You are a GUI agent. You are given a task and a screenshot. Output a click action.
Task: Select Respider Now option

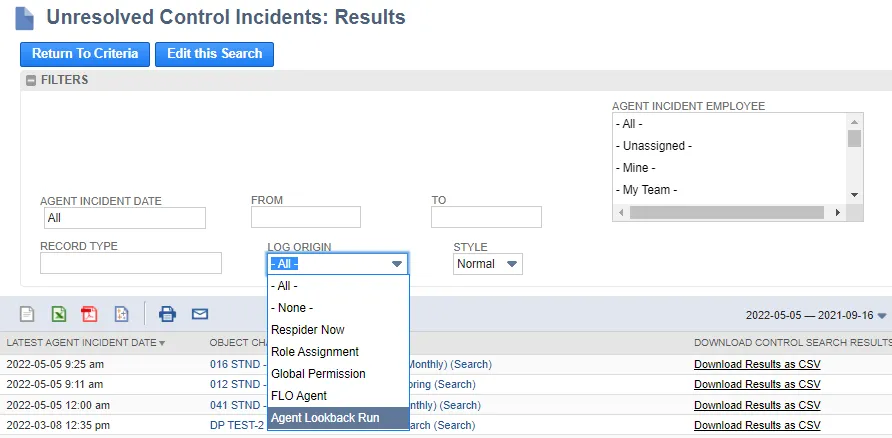[x=338, y=330]
